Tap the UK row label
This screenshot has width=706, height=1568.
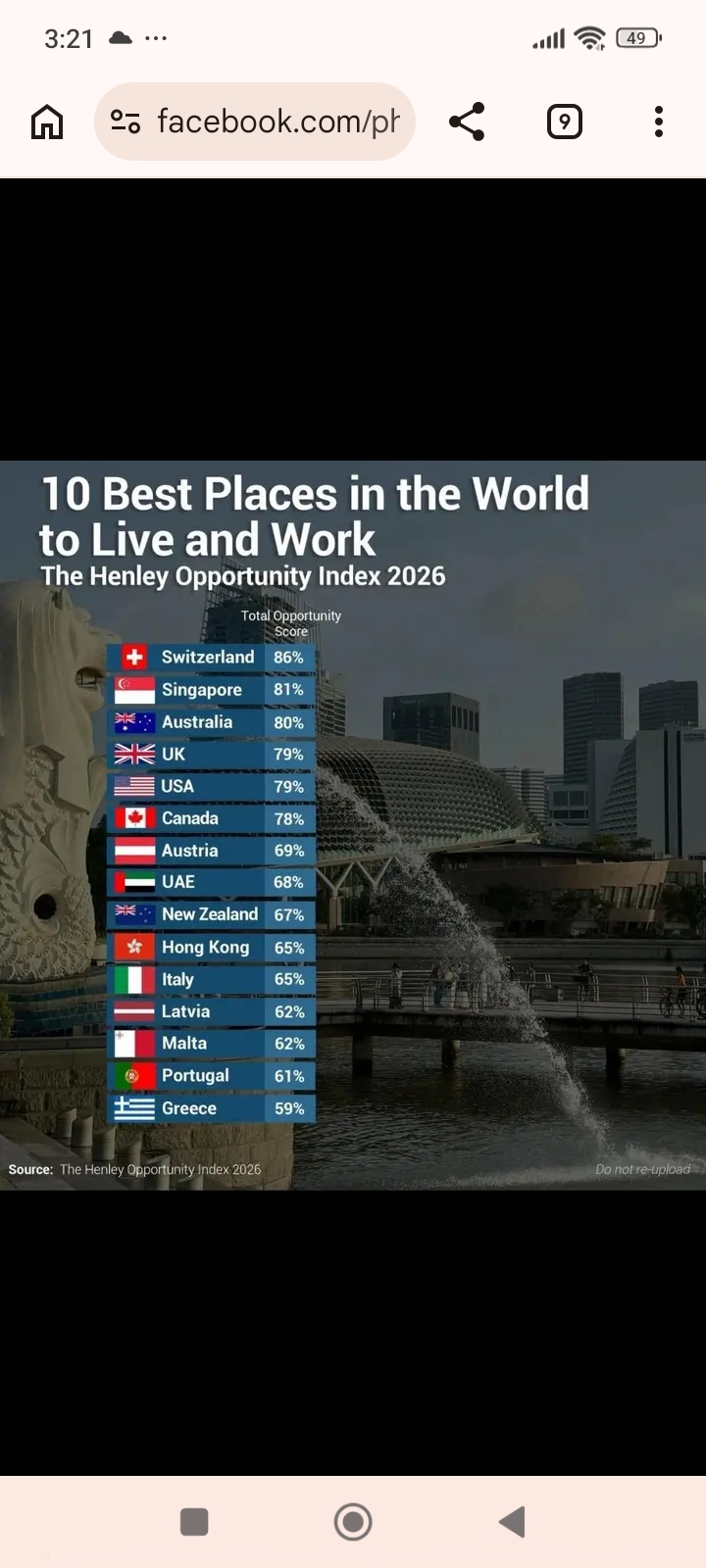point(174,754)
